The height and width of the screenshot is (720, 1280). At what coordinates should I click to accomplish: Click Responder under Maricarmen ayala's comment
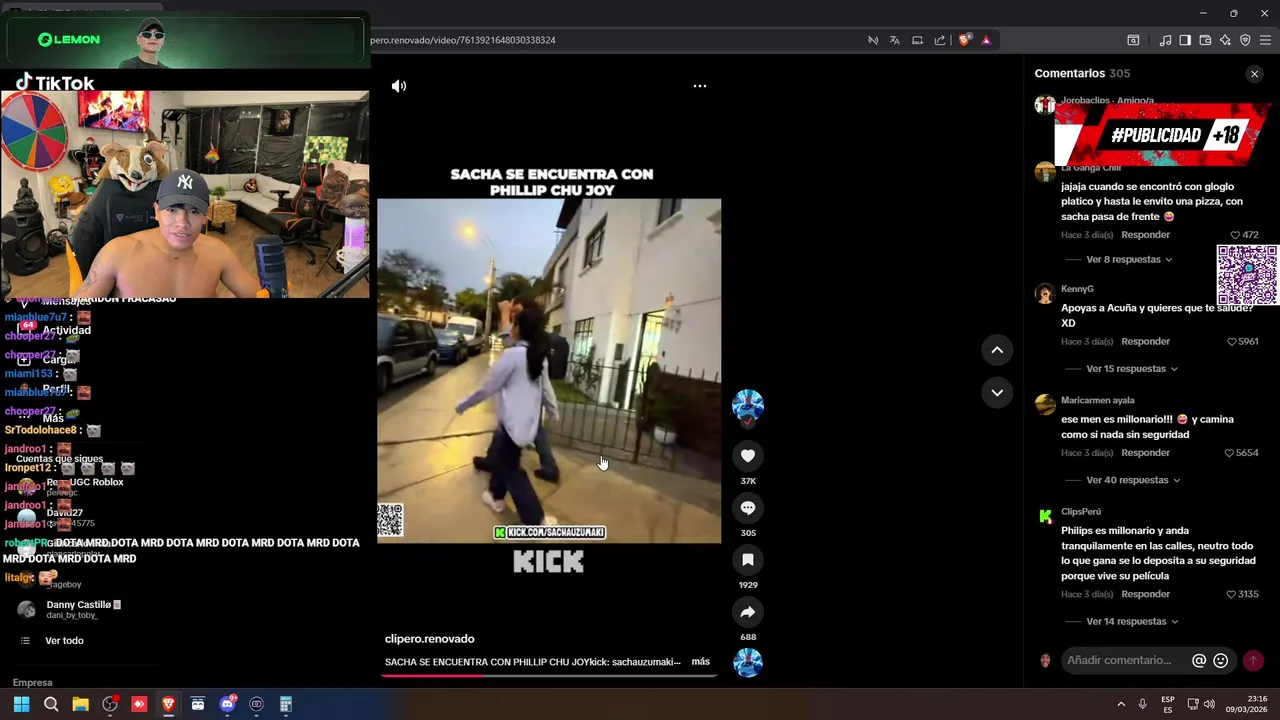coord(1145,453)
